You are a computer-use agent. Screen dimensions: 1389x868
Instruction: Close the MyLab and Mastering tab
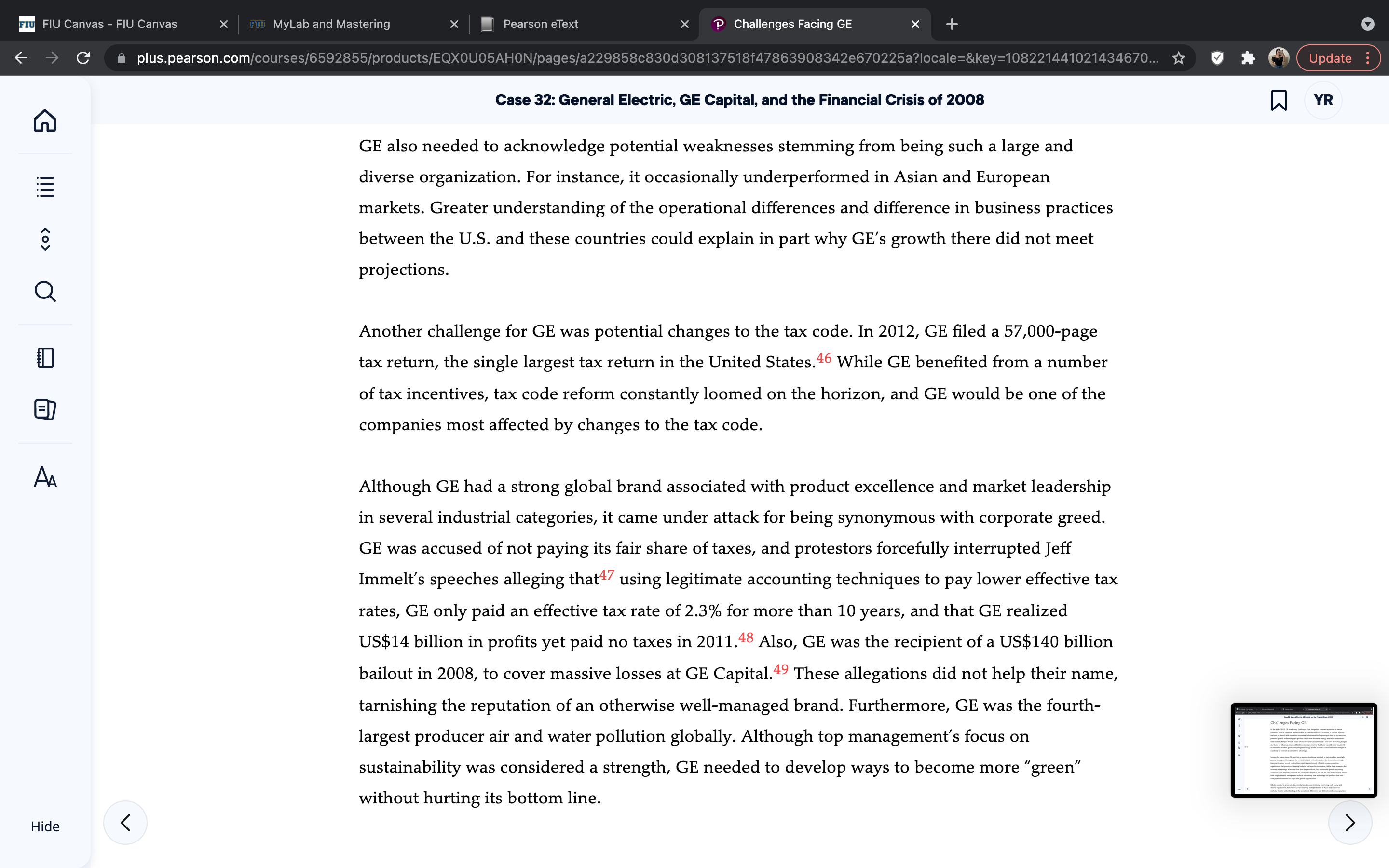tap(454, 24)
